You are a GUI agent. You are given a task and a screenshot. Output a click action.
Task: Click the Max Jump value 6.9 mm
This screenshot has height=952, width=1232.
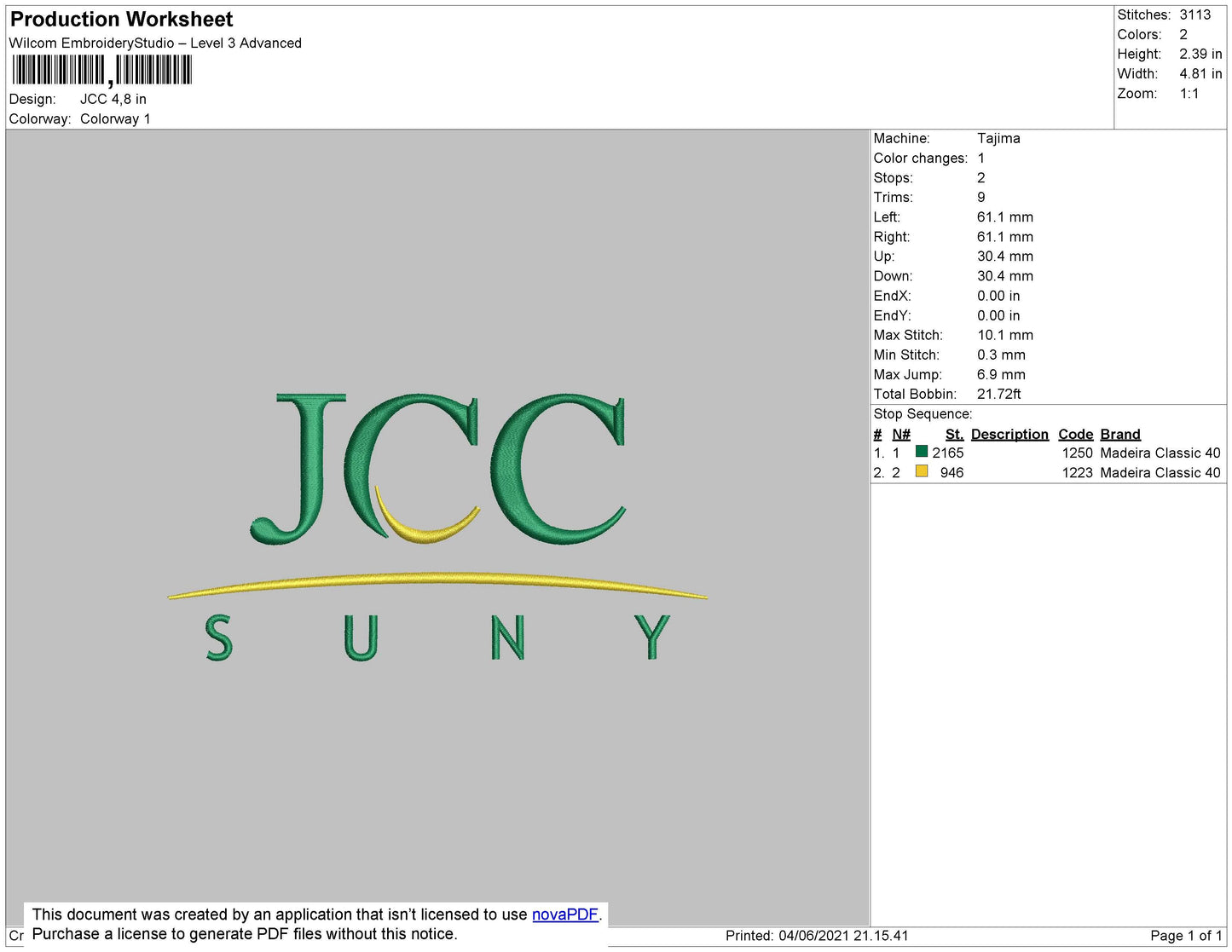[x=1001, y=374]
